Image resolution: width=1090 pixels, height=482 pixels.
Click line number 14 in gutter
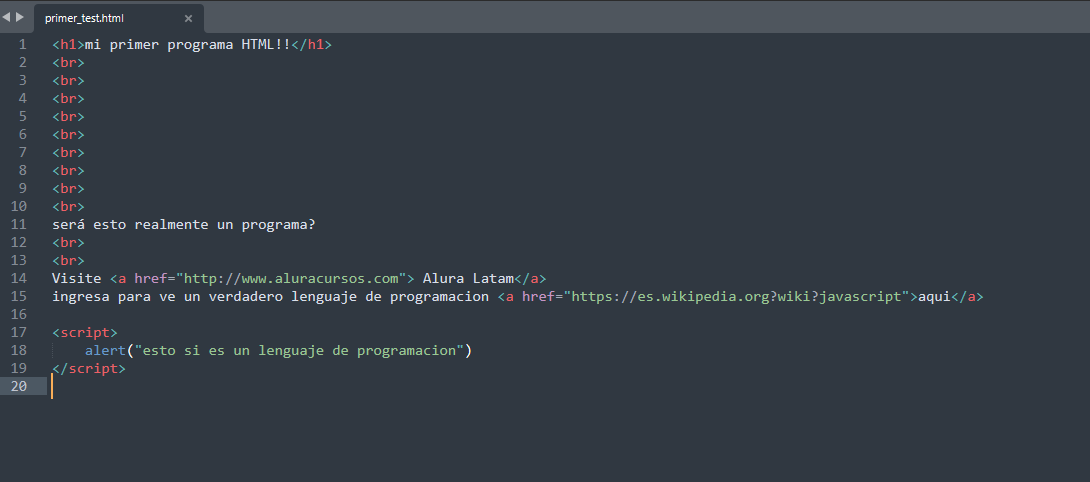19,278
